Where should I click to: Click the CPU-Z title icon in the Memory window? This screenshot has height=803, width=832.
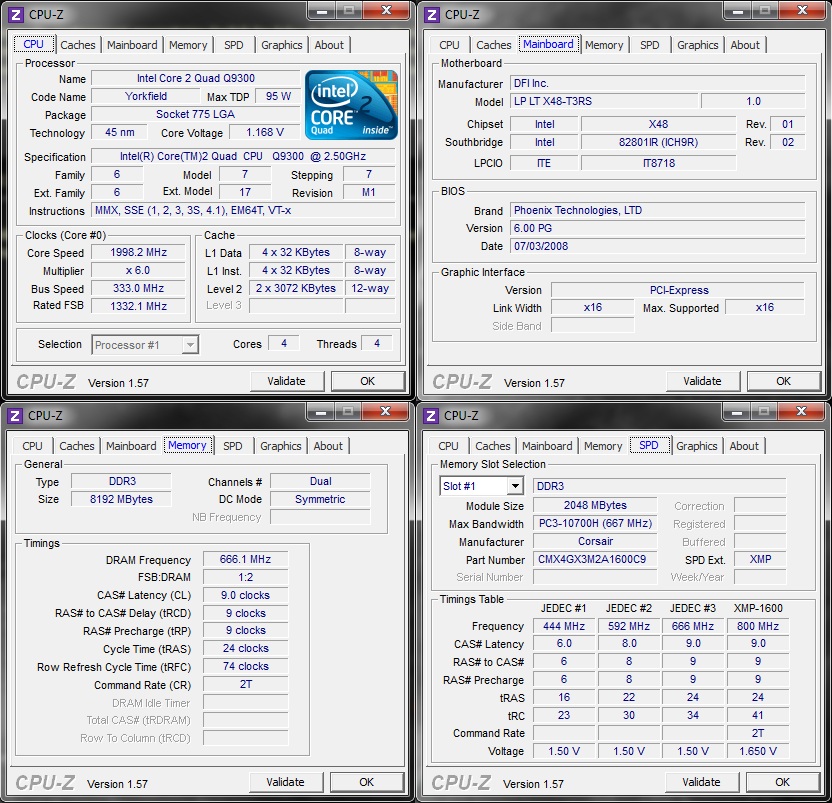coord(15,416)
